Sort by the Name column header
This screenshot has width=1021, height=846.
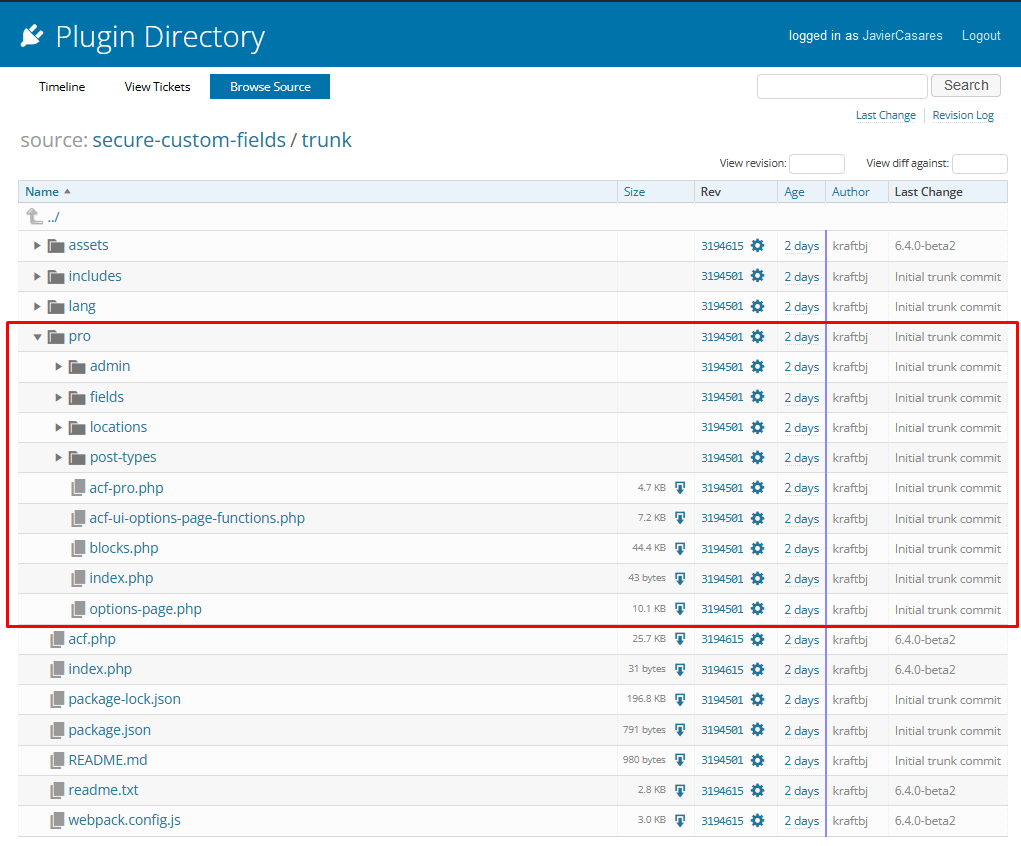(42, 191)
